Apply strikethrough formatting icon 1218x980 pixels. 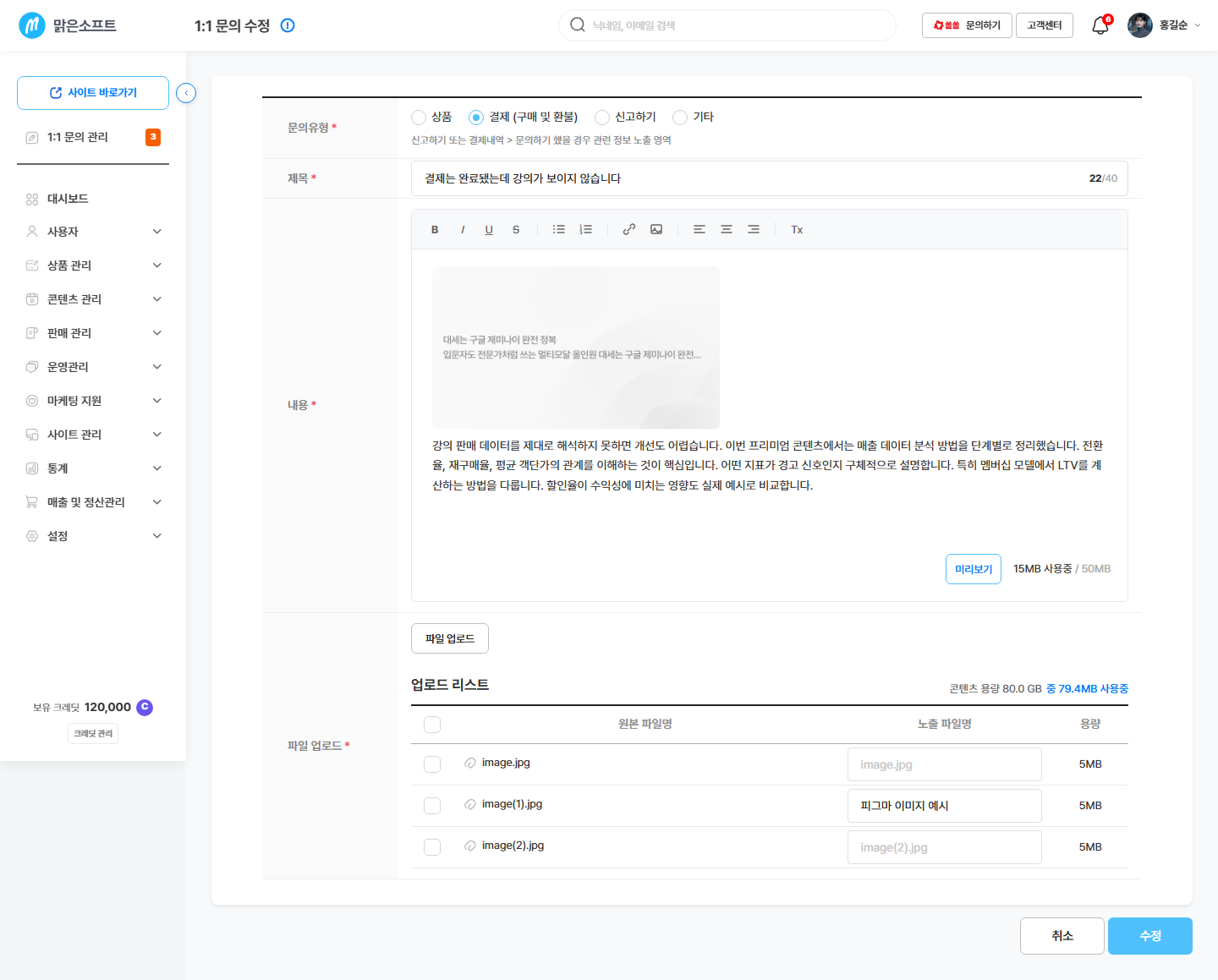point(516,230)
